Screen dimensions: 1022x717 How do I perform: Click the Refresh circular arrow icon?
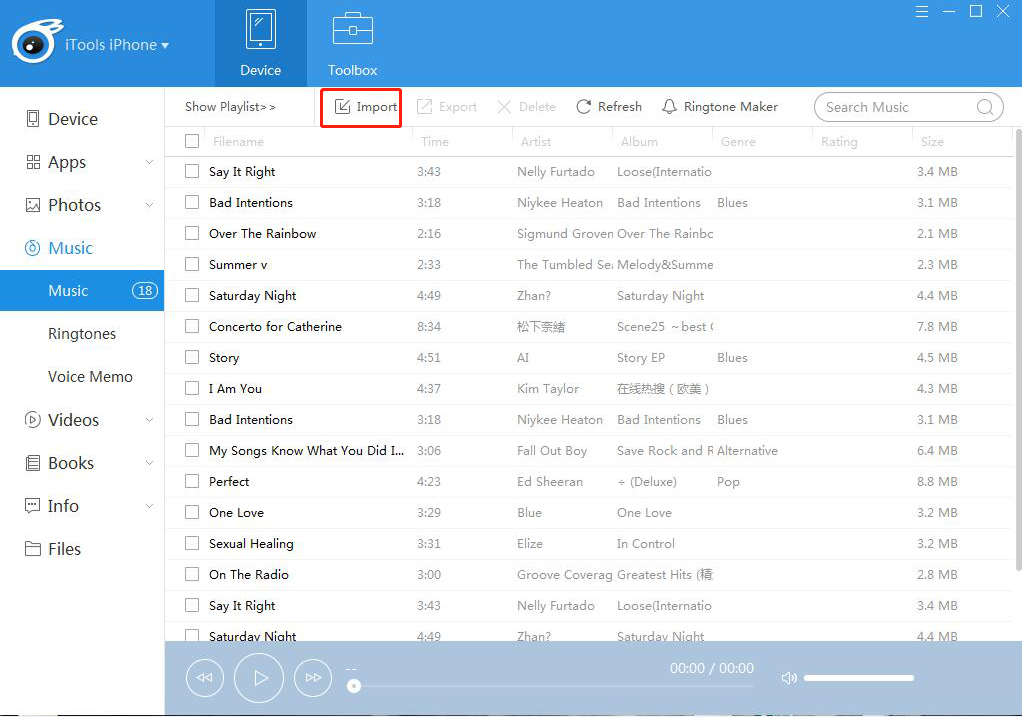click(584, 106)
